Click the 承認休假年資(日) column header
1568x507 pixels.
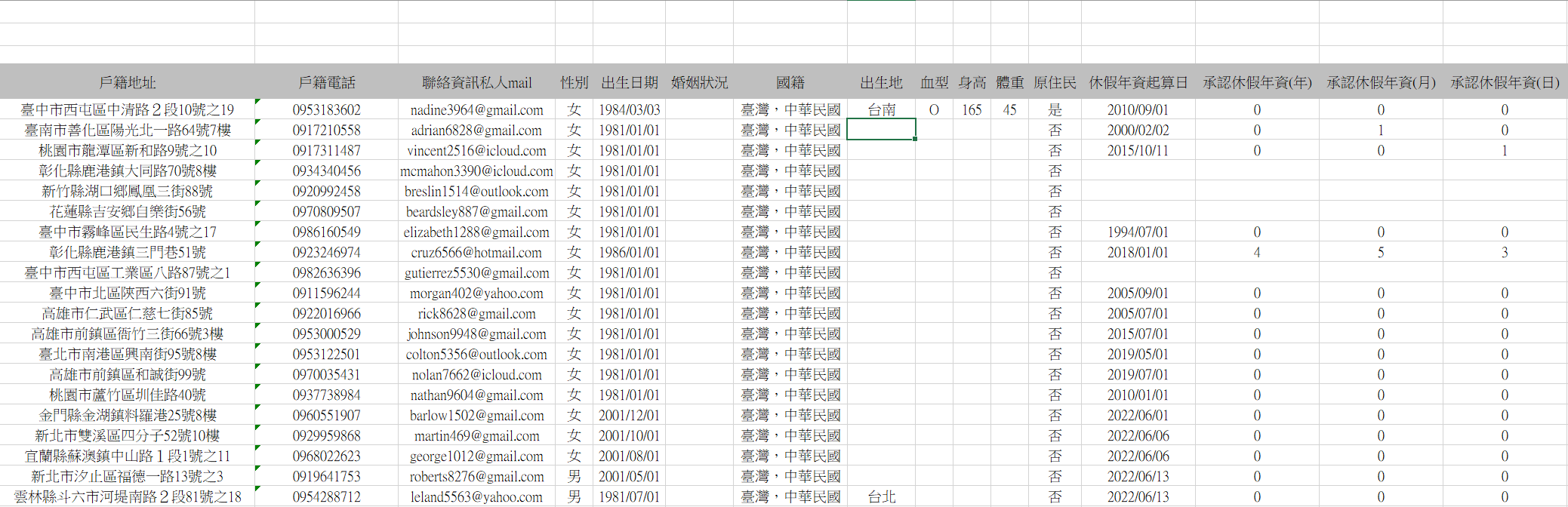pos(1505,82)
